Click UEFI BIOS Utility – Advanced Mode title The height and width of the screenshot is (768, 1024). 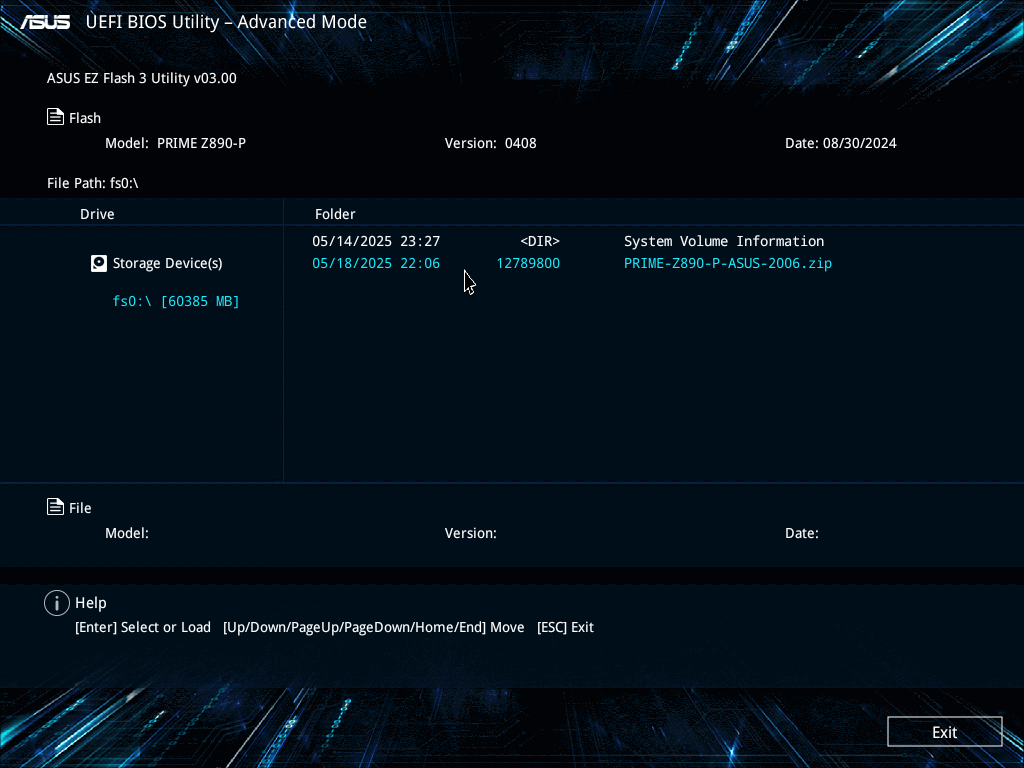point(226,22)
